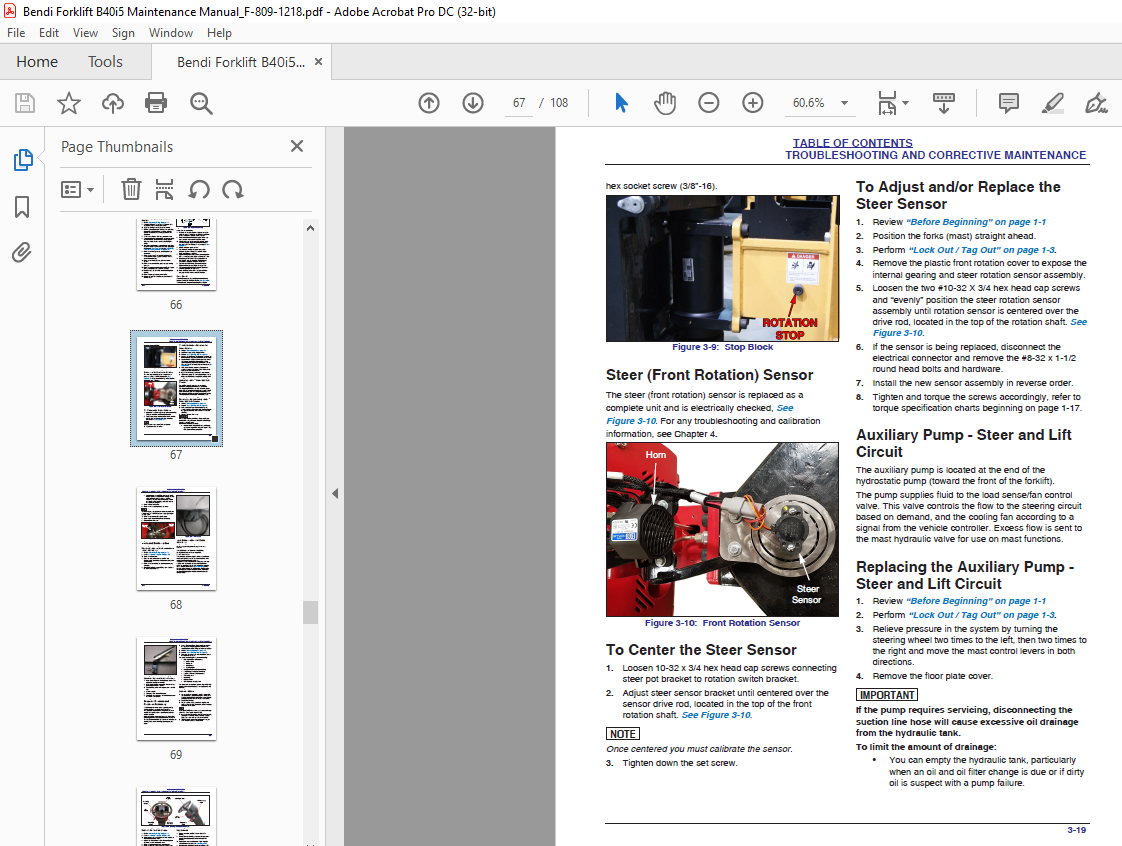Open the Bookmarks pane
This screenshot has height=846, width=1122.
coord(22,207)
